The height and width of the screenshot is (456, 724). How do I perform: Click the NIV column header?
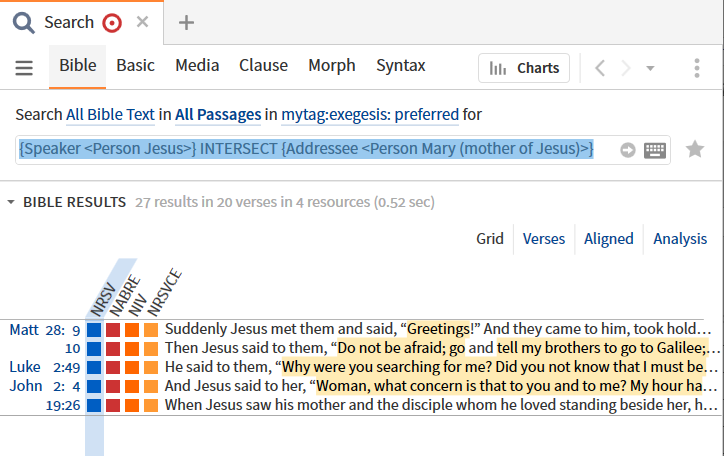point(138,305)
